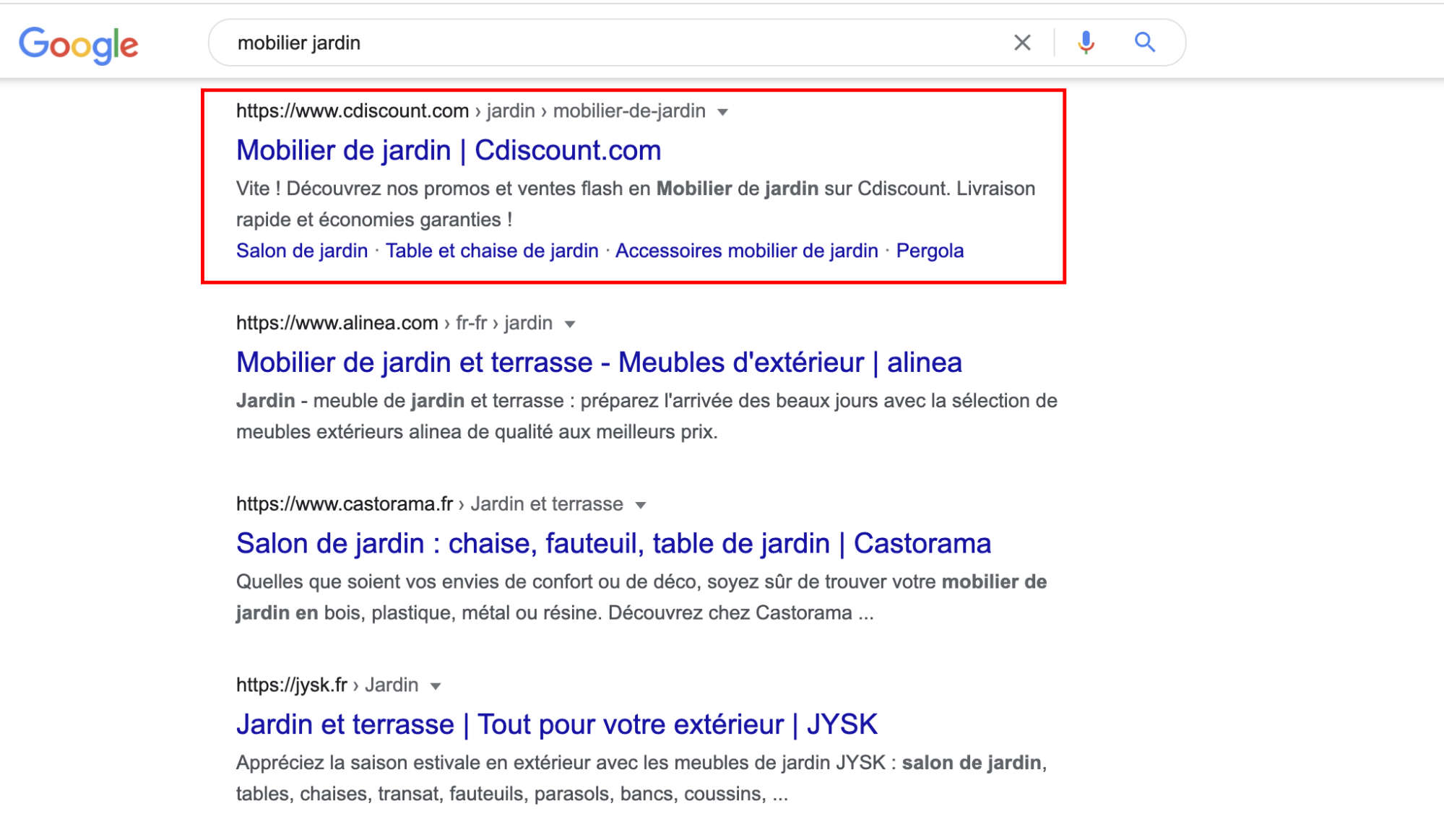Click the blue magnifying glass search icon
Screen dimensions: 1444x840
(x=1145, y=43)
